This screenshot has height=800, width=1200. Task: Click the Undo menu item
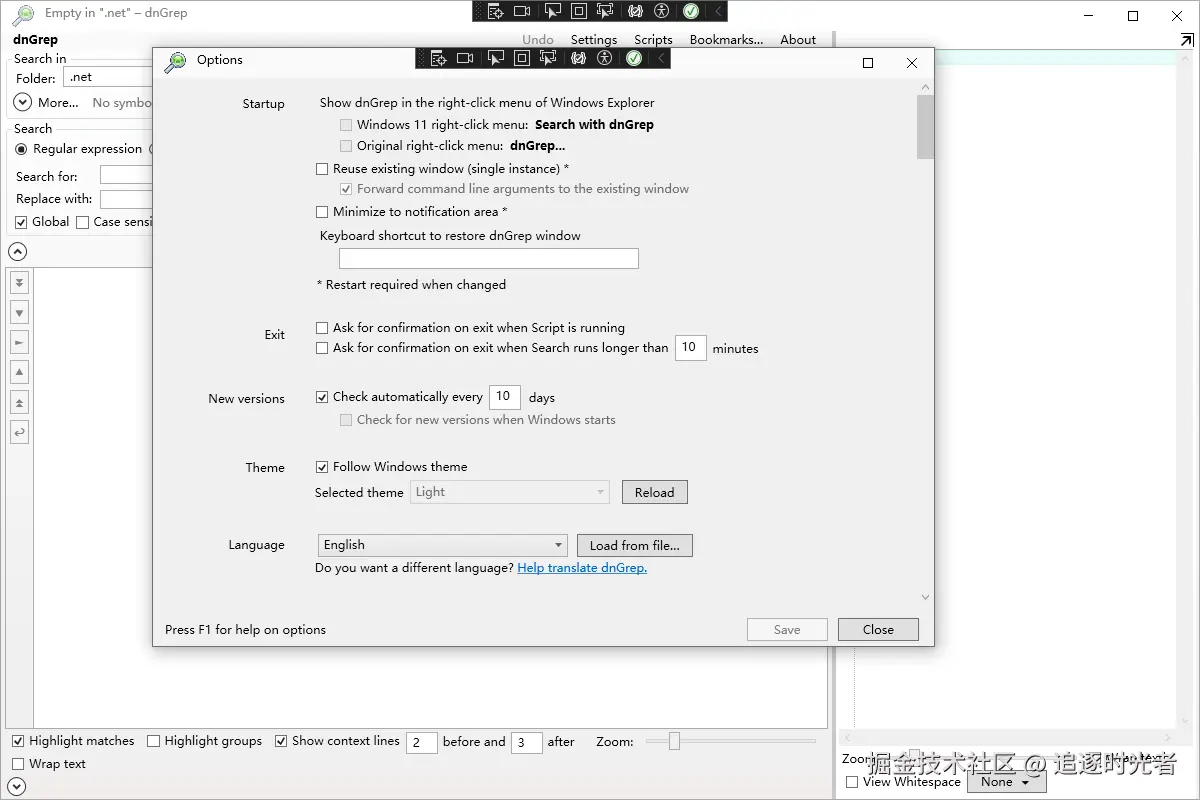coord(538,40)
